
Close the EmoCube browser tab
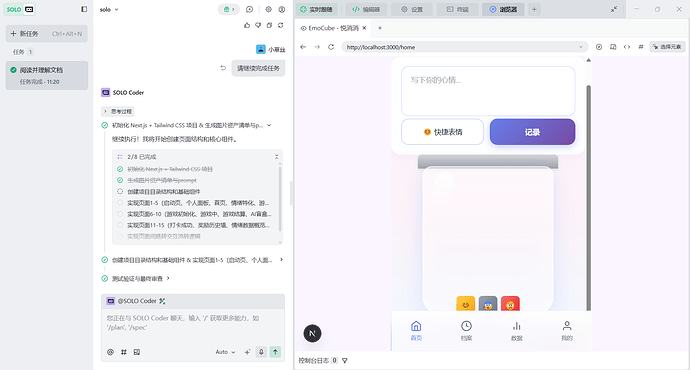pos(364,28)
